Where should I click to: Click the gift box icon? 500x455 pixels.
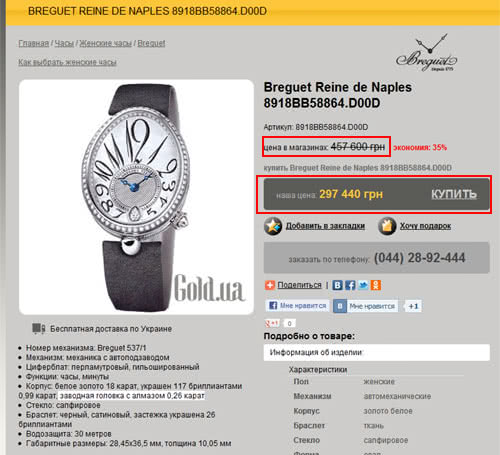tap(387, 226)
